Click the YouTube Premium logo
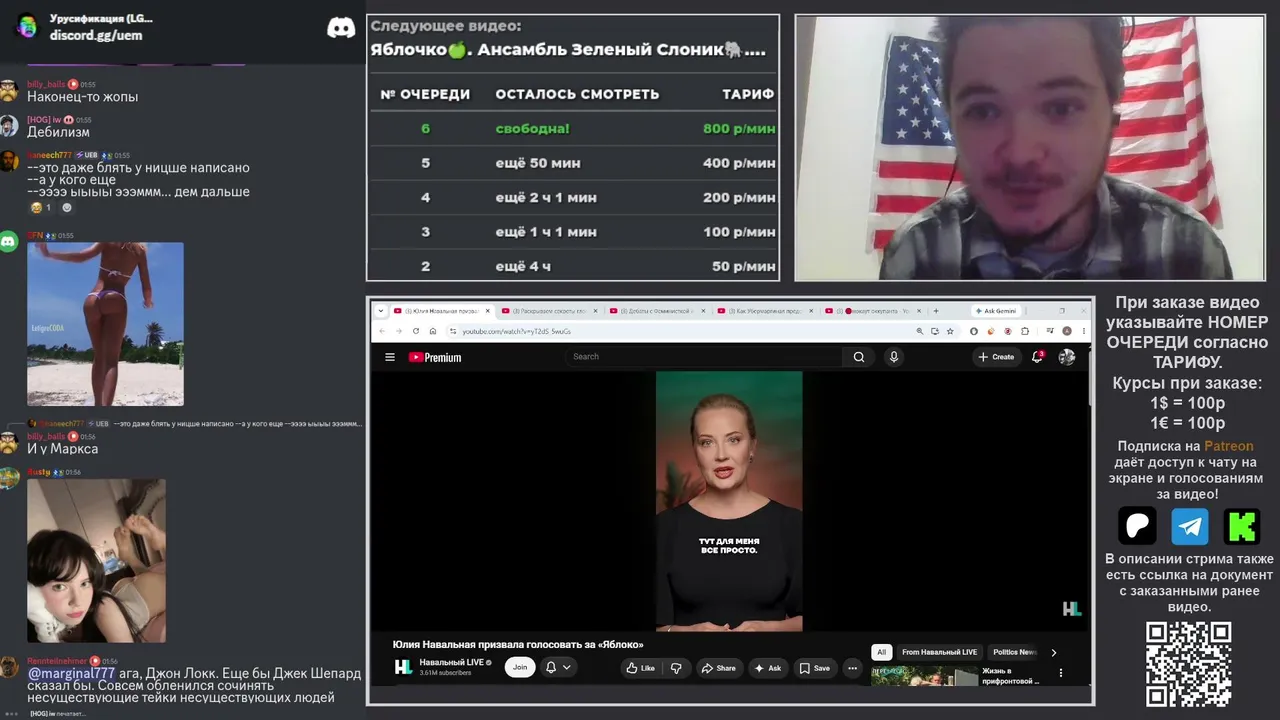The height and width of the screenshot is (720, 1280). [x=435, y=357]
